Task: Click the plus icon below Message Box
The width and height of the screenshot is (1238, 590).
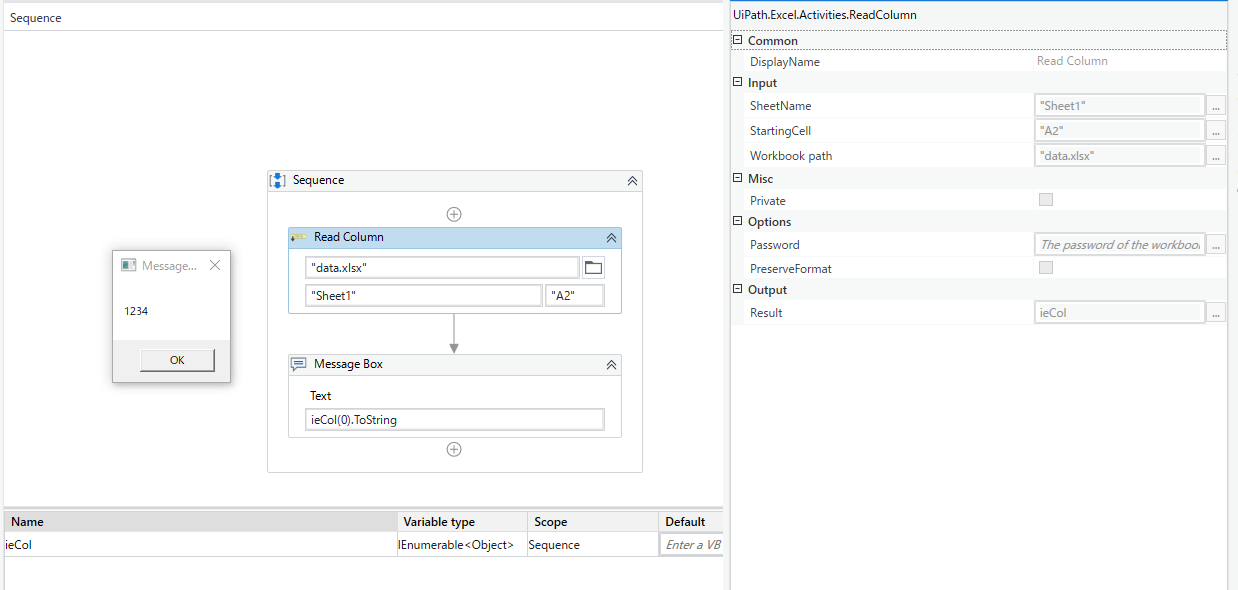Action: pyautogui.click(x=454, y=449)
